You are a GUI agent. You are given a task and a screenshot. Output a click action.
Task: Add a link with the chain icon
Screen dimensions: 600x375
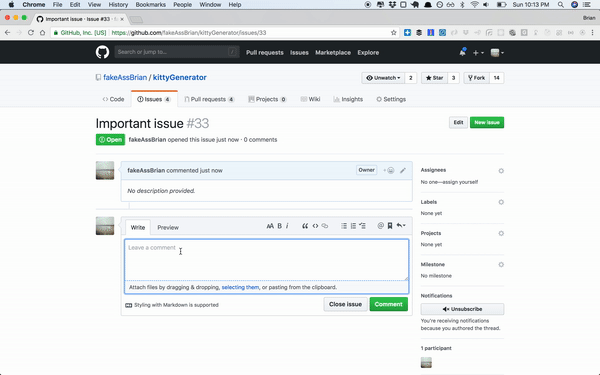click(x=325, y=226)
